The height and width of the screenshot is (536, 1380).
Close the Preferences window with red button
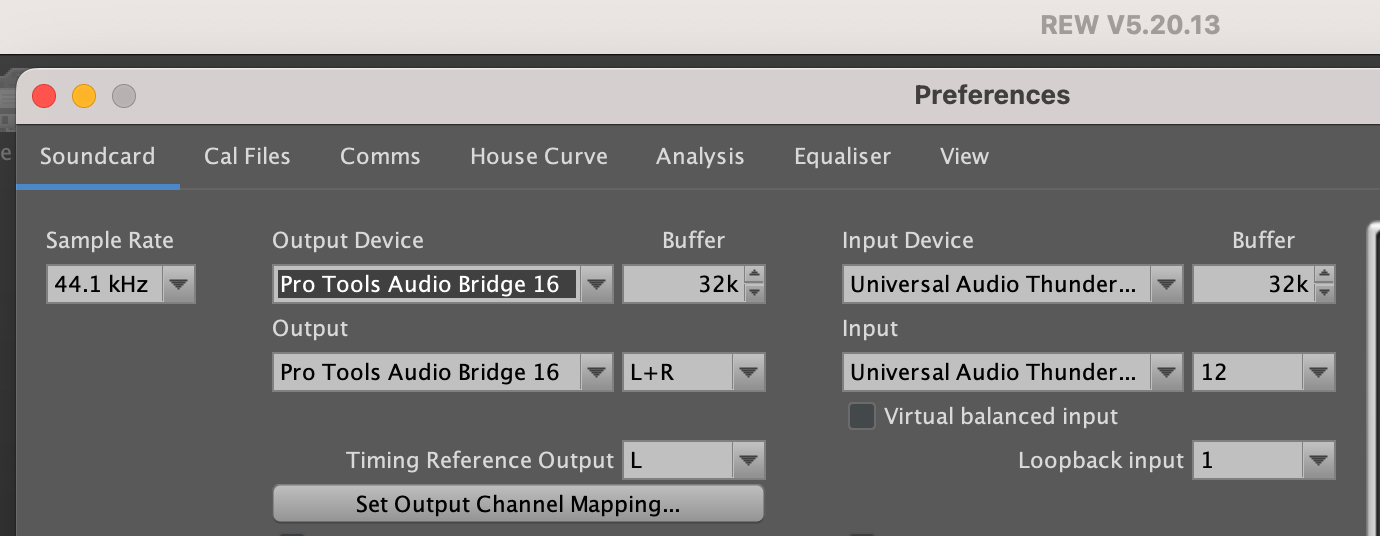click(x=44, y=96)
